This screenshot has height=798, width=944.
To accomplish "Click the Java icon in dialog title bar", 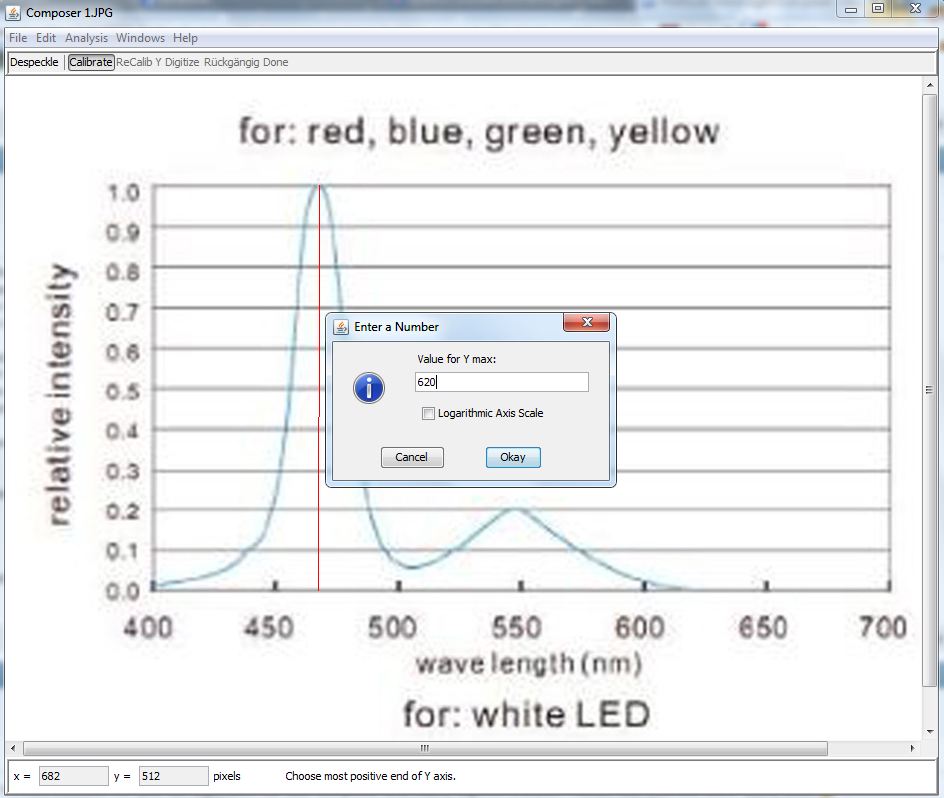I will coord(341,327).
